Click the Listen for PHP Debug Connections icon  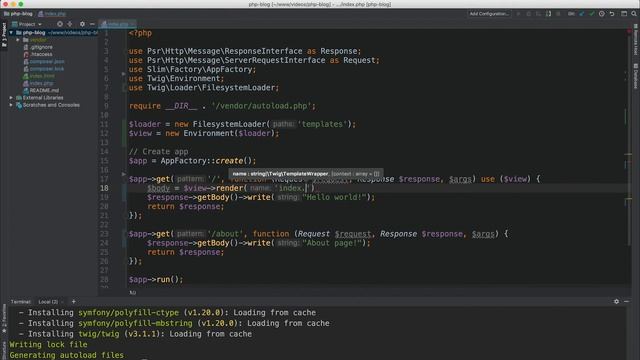548,14
